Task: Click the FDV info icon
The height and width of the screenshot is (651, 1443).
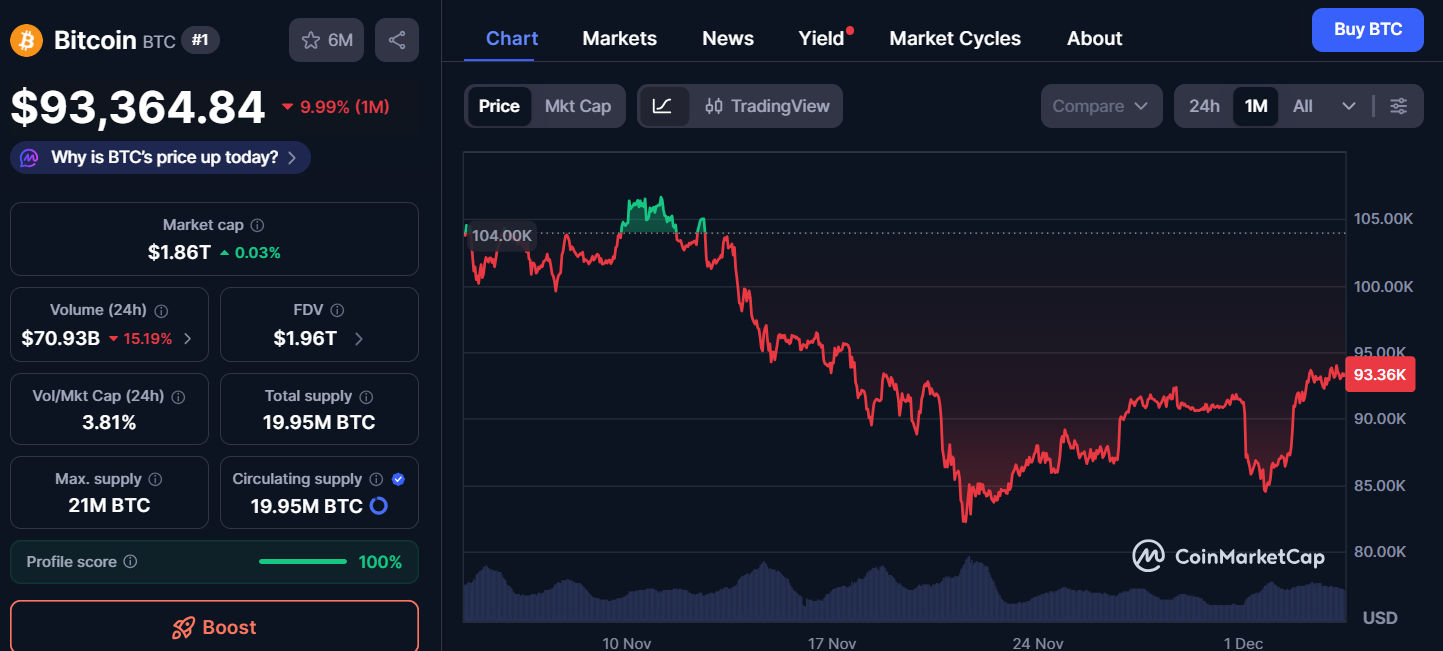Action: (338, 311)
